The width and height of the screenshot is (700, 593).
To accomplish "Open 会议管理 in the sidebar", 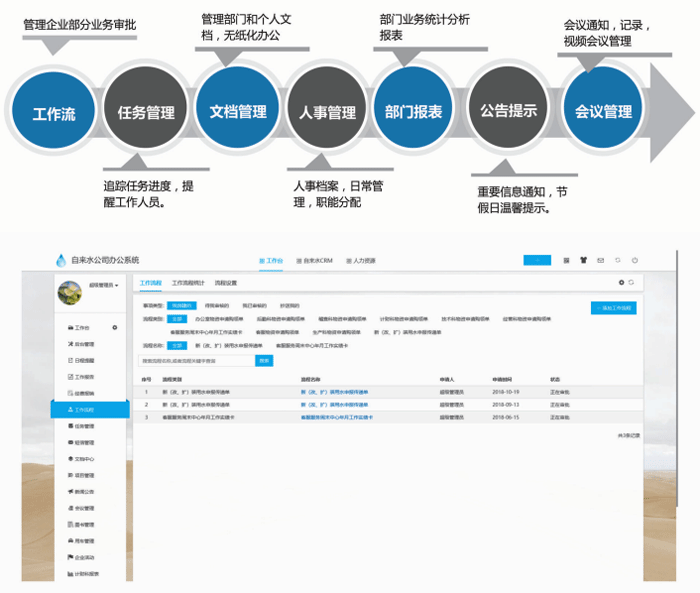I will 85,507.
